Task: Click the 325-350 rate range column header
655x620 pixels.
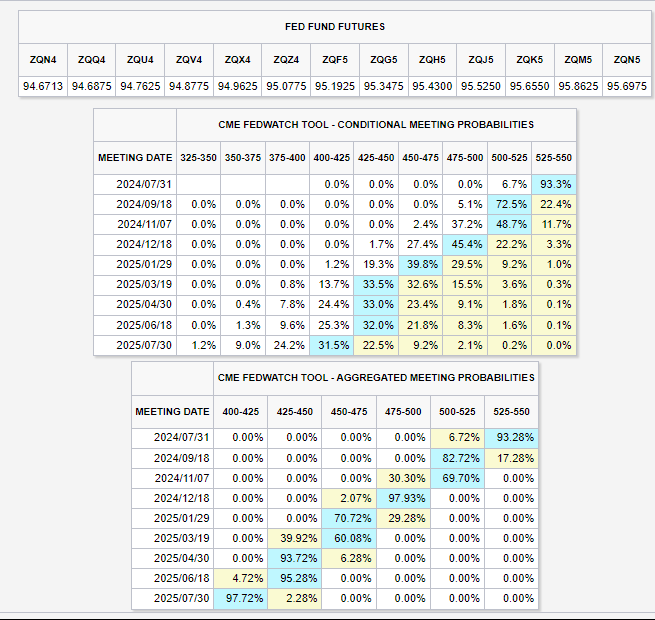Action: [x=198, y=158]
